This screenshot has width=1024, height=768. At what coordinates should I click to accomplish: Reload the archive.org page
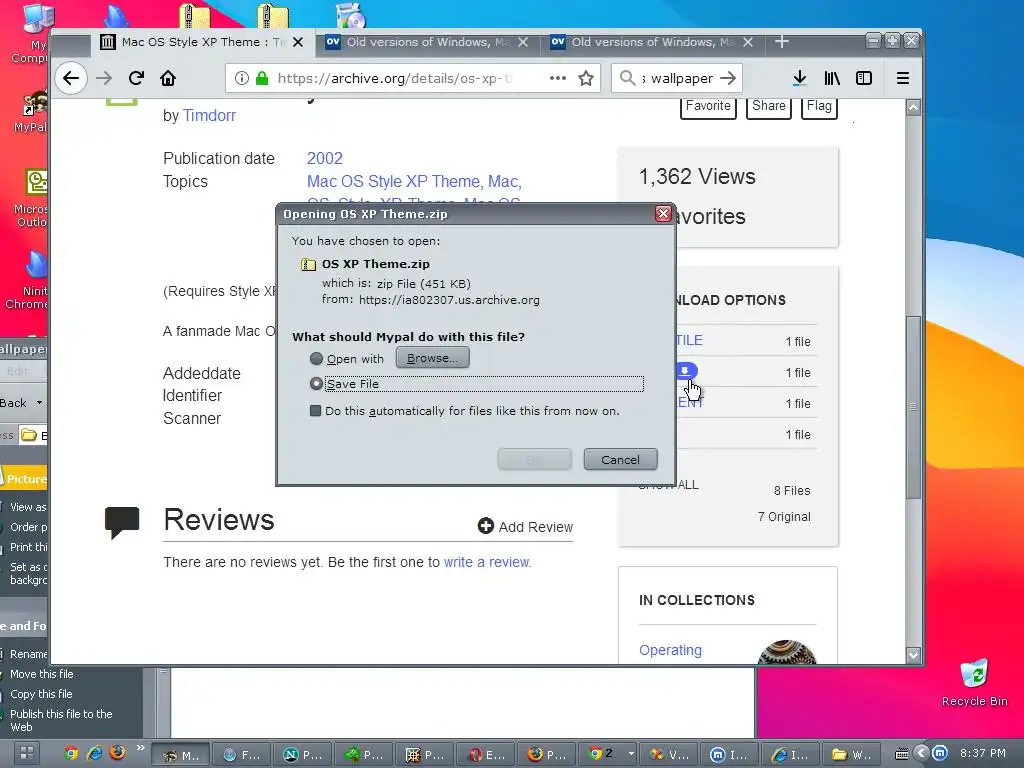coord(136,78)
